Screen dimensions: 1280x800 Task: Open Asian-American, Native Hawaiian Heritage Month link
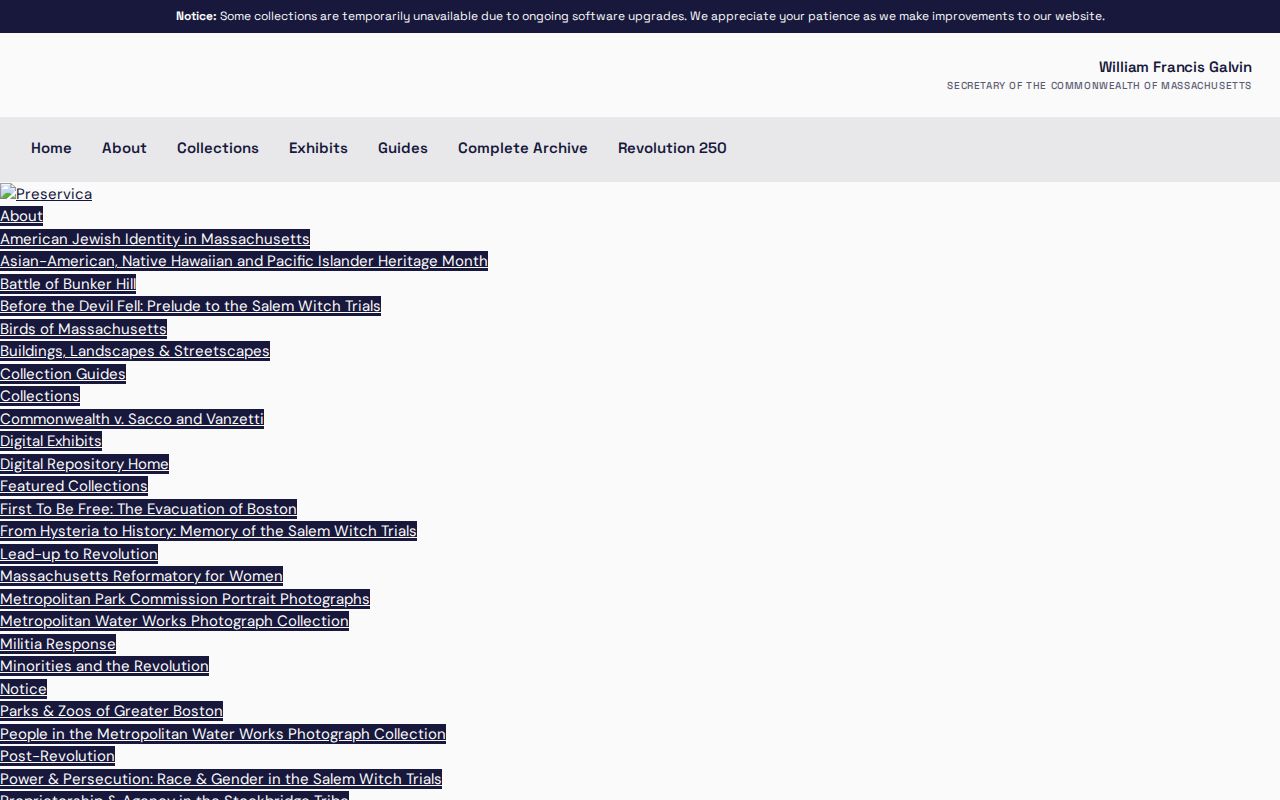tap(244, 261)
